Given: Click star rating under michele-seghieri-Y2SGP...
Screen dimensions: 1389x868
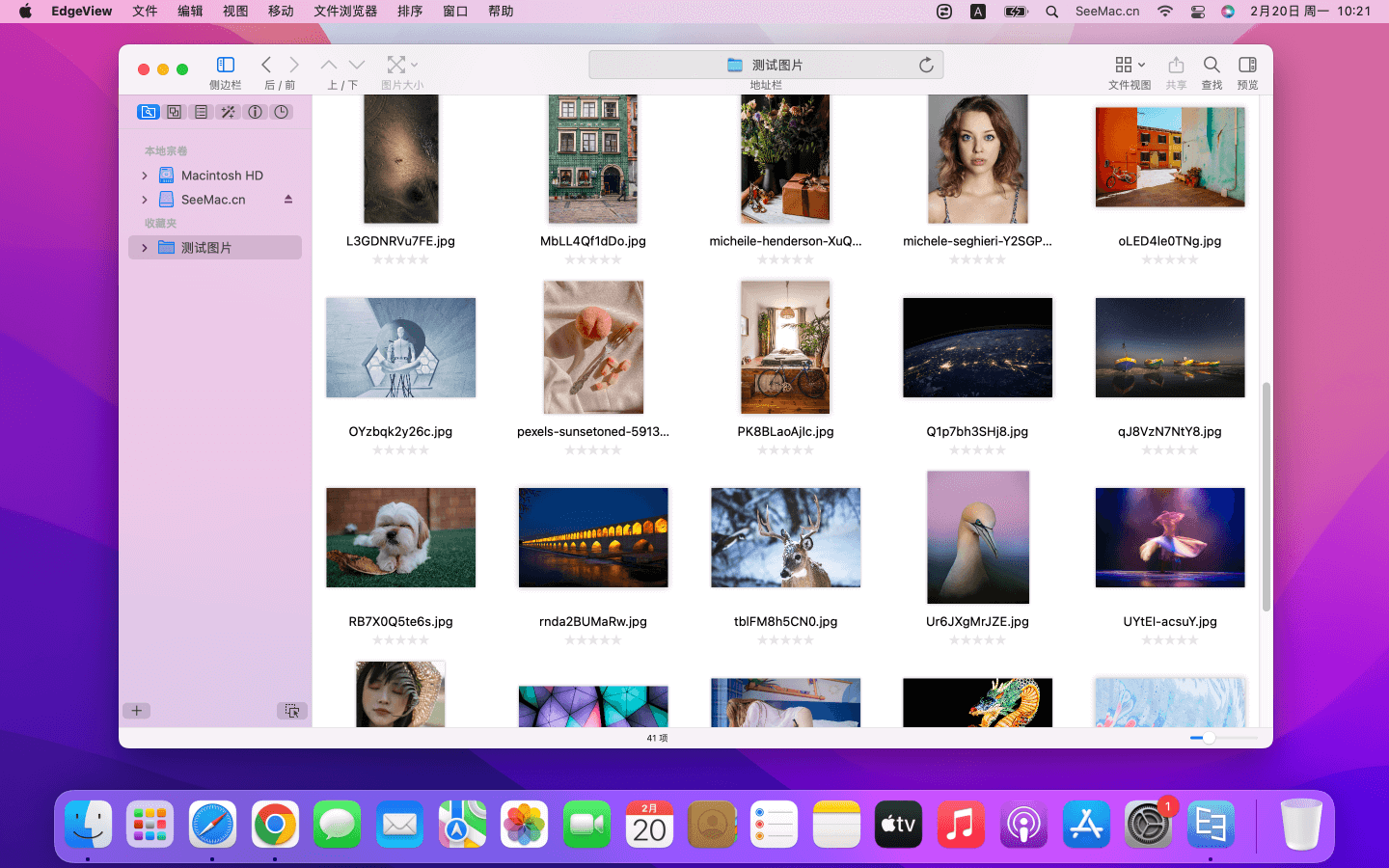Looking at the screenshot, I should (x=977, y=259).
